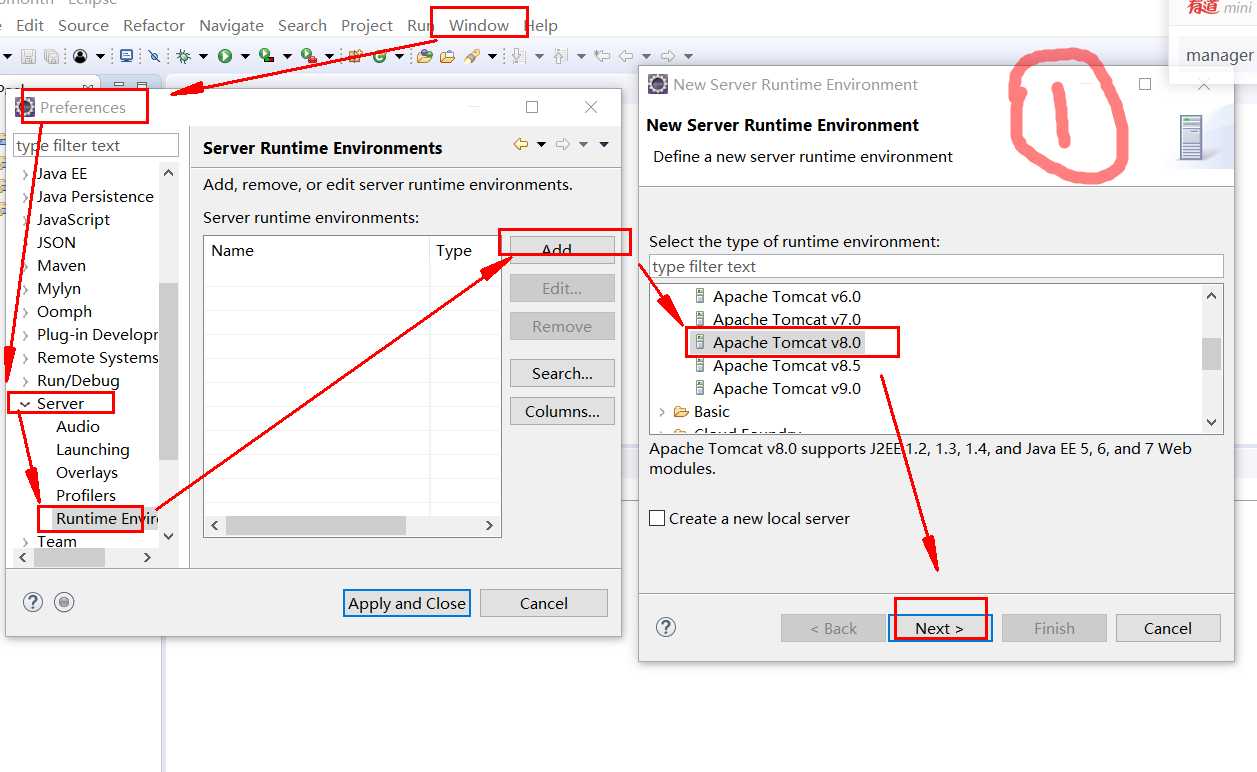This screenshot has width=1257, height=772.
Task: Click the runtime type filter text field
Action: pyautogui.click(x=936, y=266)
